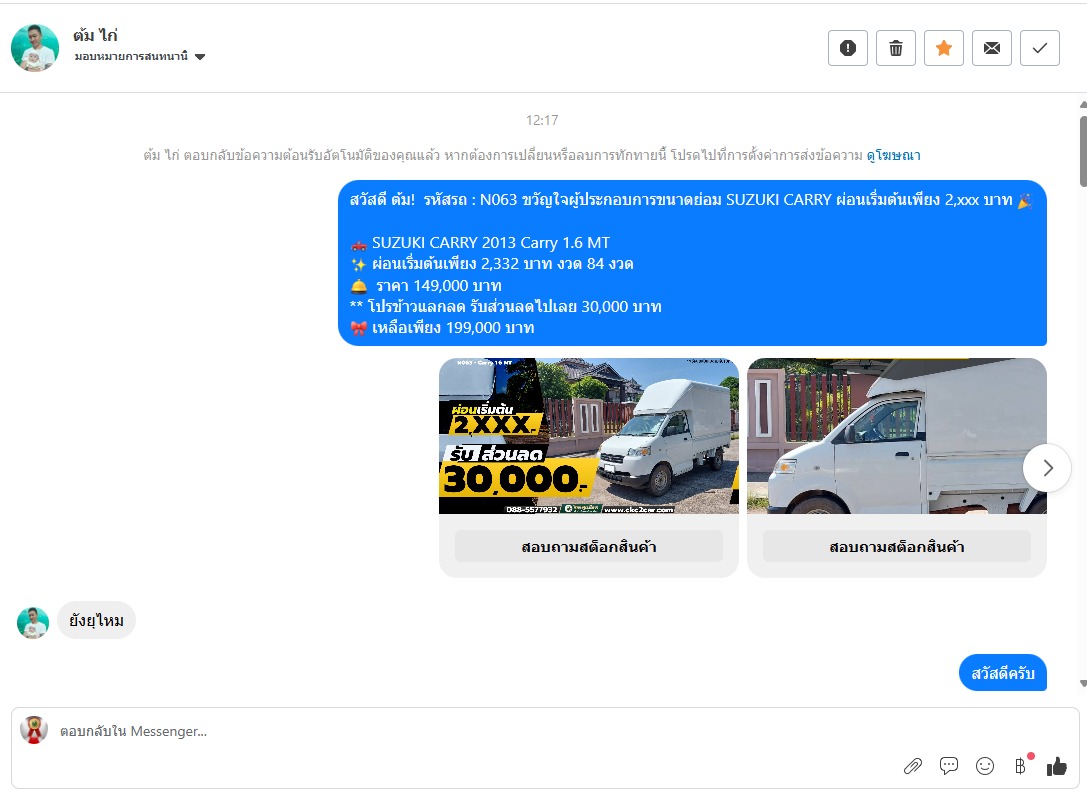The width and height of the screenshot is (1087, 800).
Task: Click second สอบถามสต็อกสินค้า button under truck photo
Action: tap(896, 546)
